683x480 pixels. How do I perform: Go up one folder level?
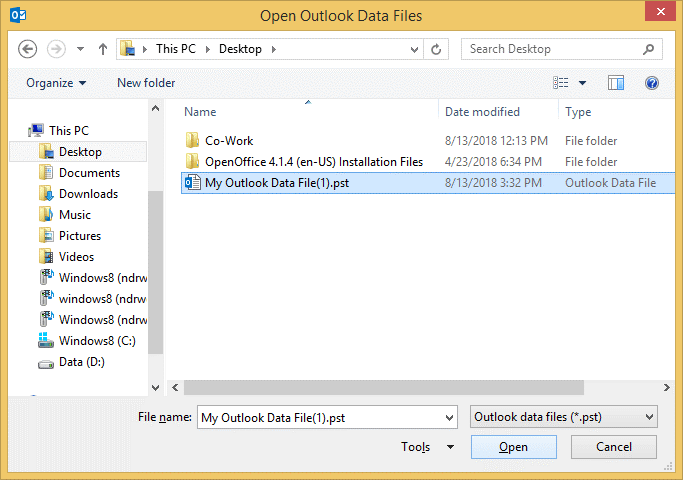103,48
